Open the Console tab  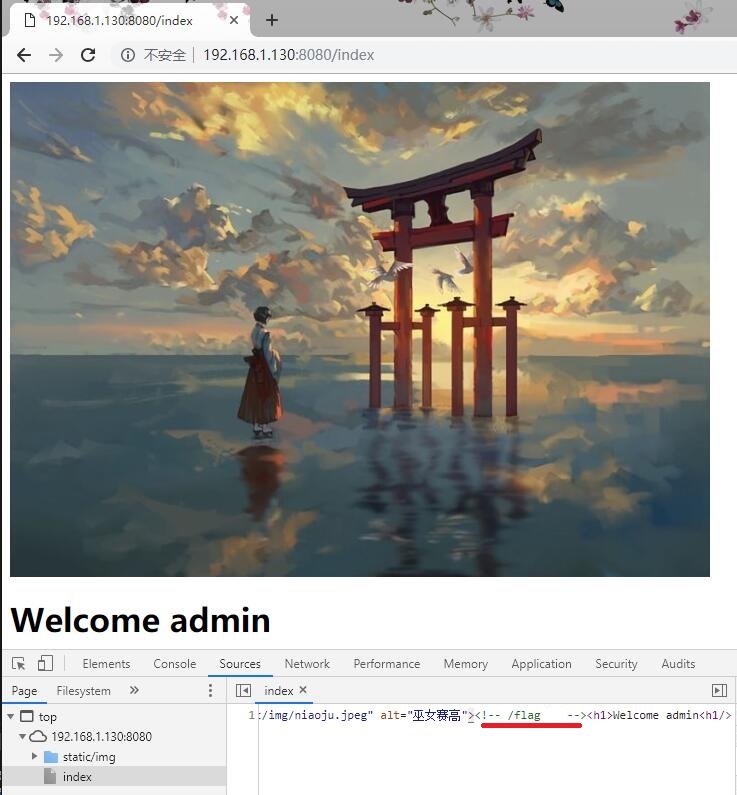click(x=174, y=664)
